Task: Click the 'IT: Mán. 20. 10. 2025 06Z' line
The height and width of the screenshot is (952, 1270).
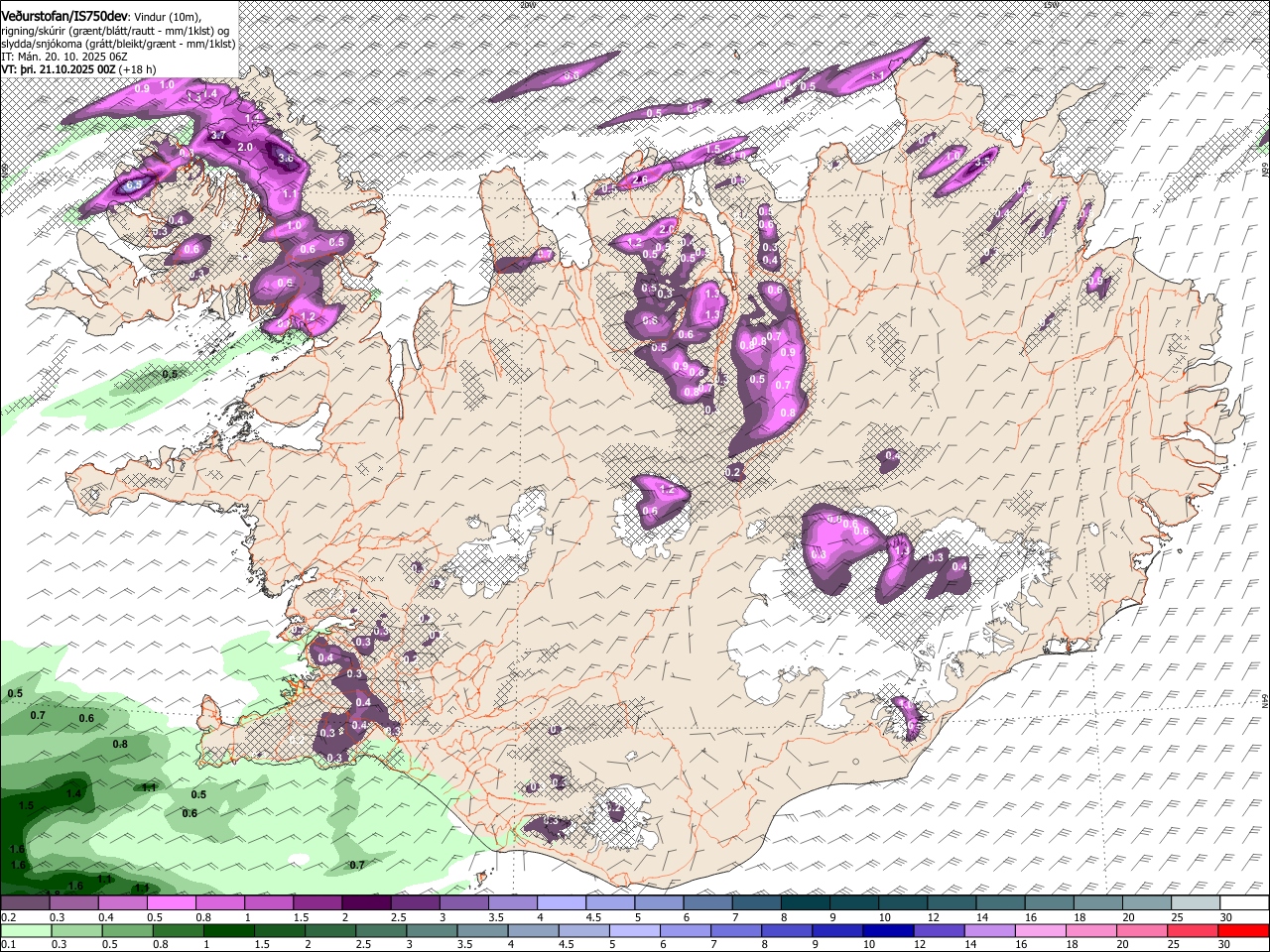Action: [64, 57]
